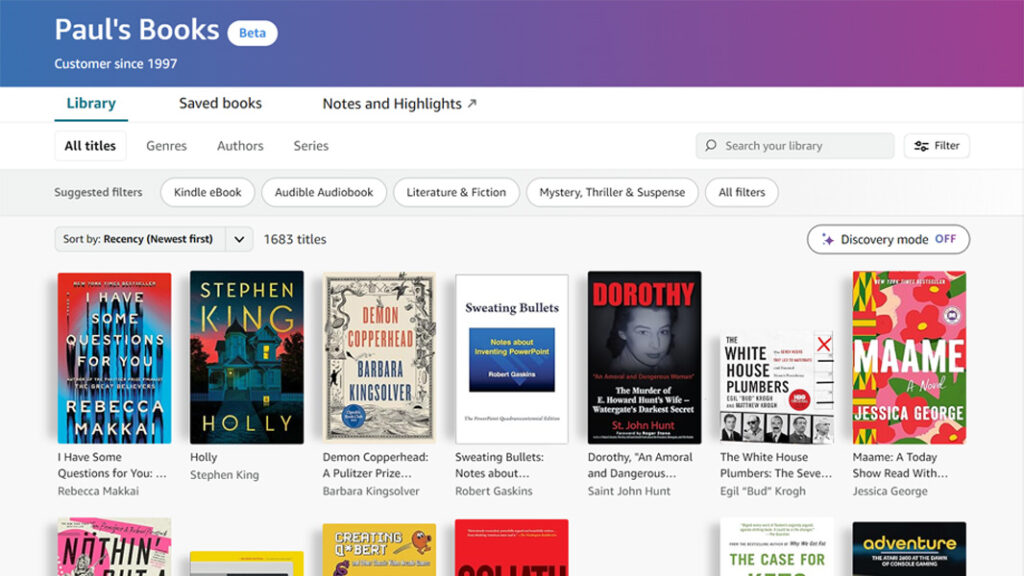Viewport: 1024px width, 576px height.
Task: Open the Sweating Bullets cover
Action: coord(511,359)
